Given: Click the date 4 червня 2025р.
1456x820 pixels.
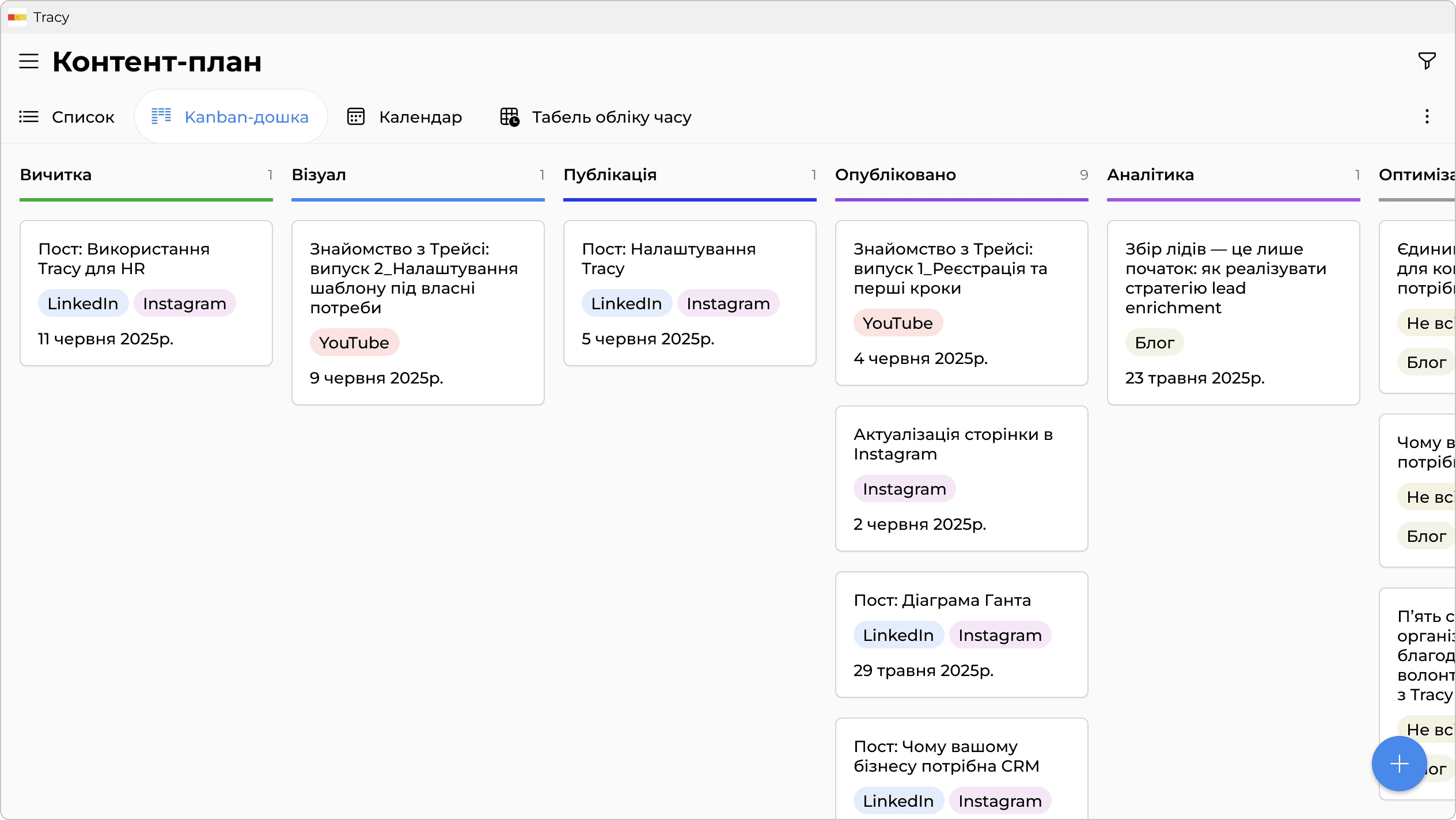Looking at the screenshot, I should tap(921, 358).
